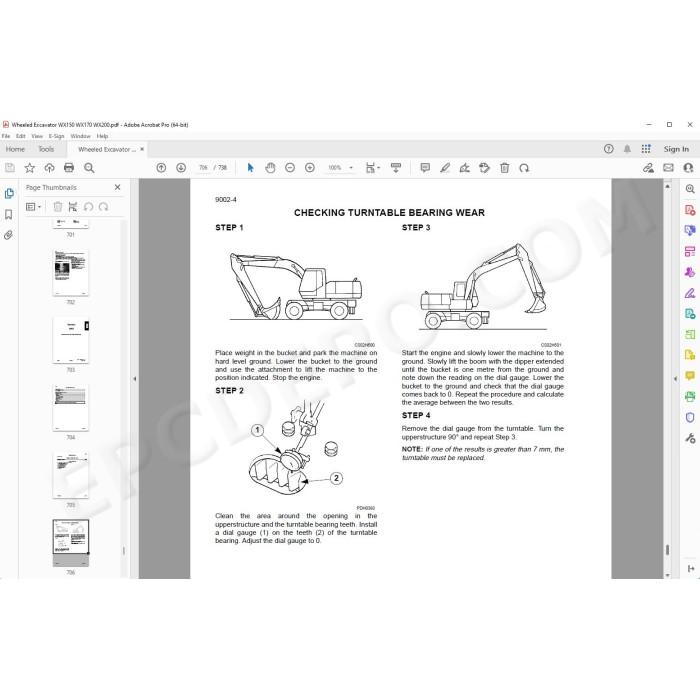
Task: Open the View menu
Action: [37, 136]
